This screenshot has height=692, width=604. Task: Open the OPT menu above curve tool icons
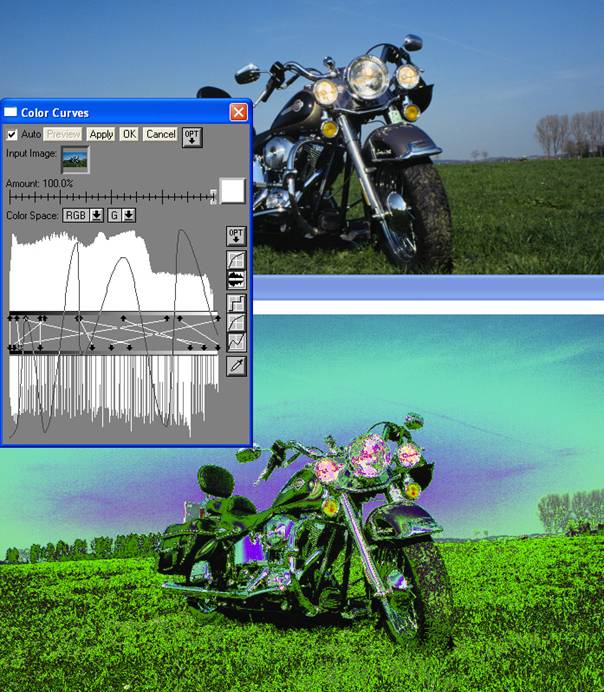click(236, 236)
